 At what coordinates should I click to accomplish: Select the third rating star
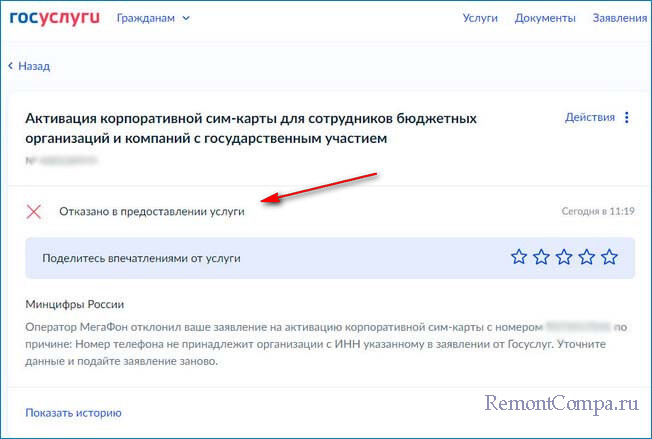(x=565, y=257)
